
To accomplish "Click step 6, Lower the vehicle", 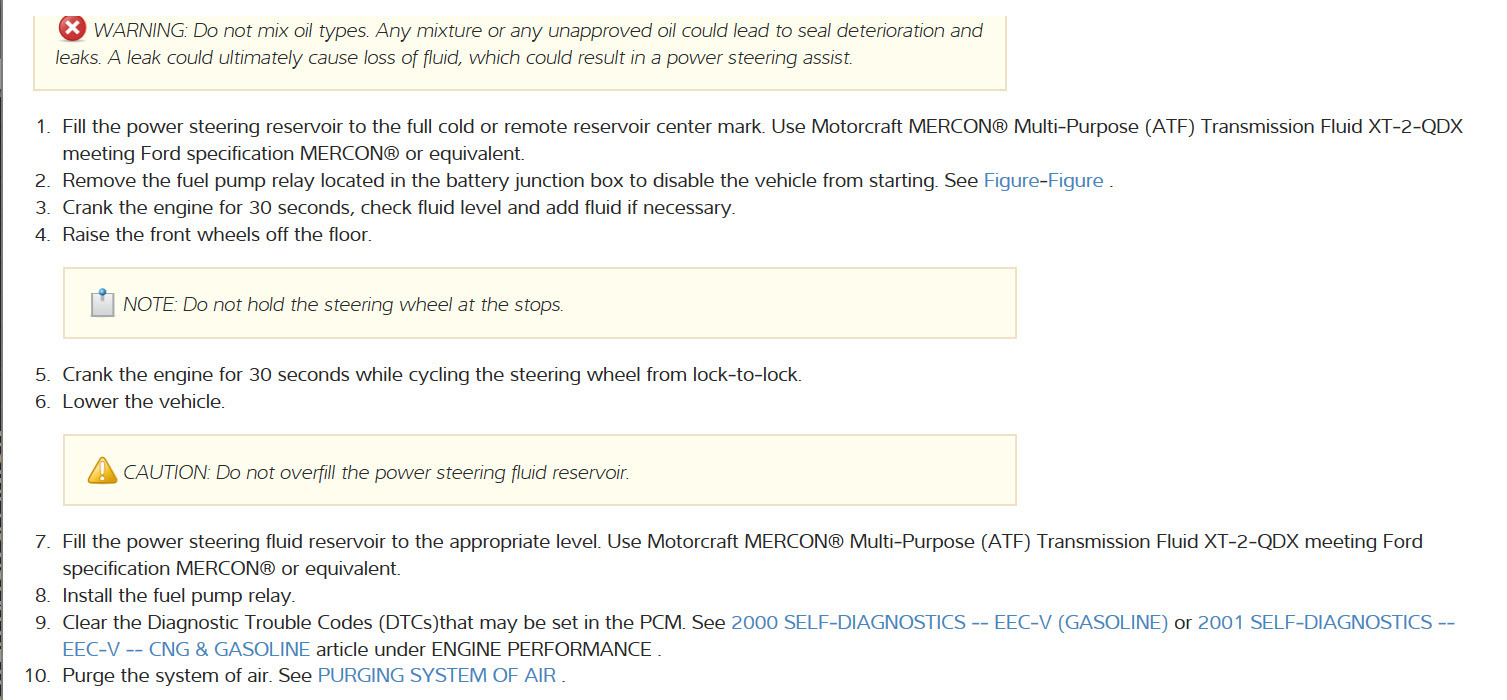I will point(143,402).
